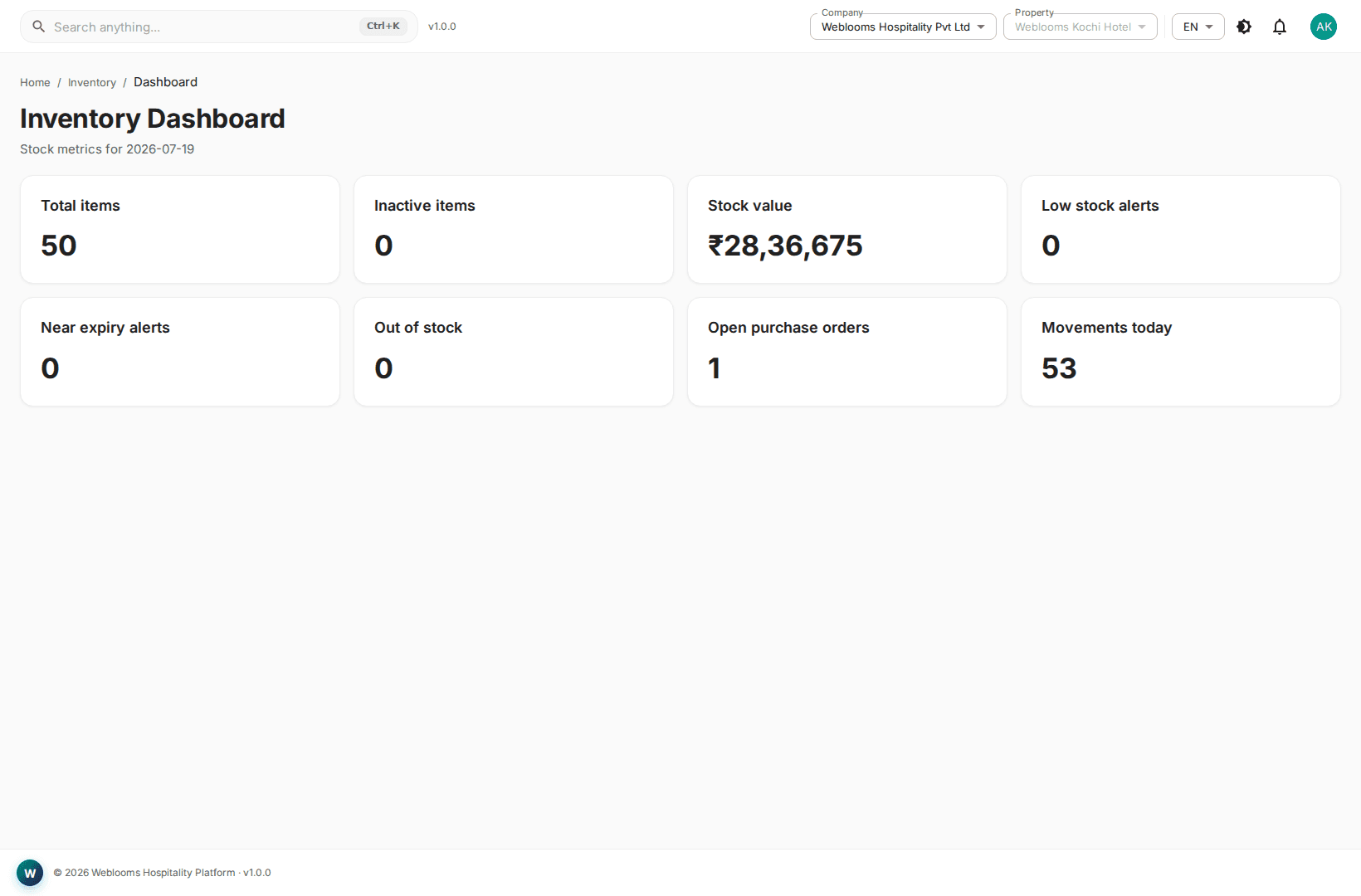Open the Out of stock card
The image size is (1361, 896).
(x=514, y=352)
